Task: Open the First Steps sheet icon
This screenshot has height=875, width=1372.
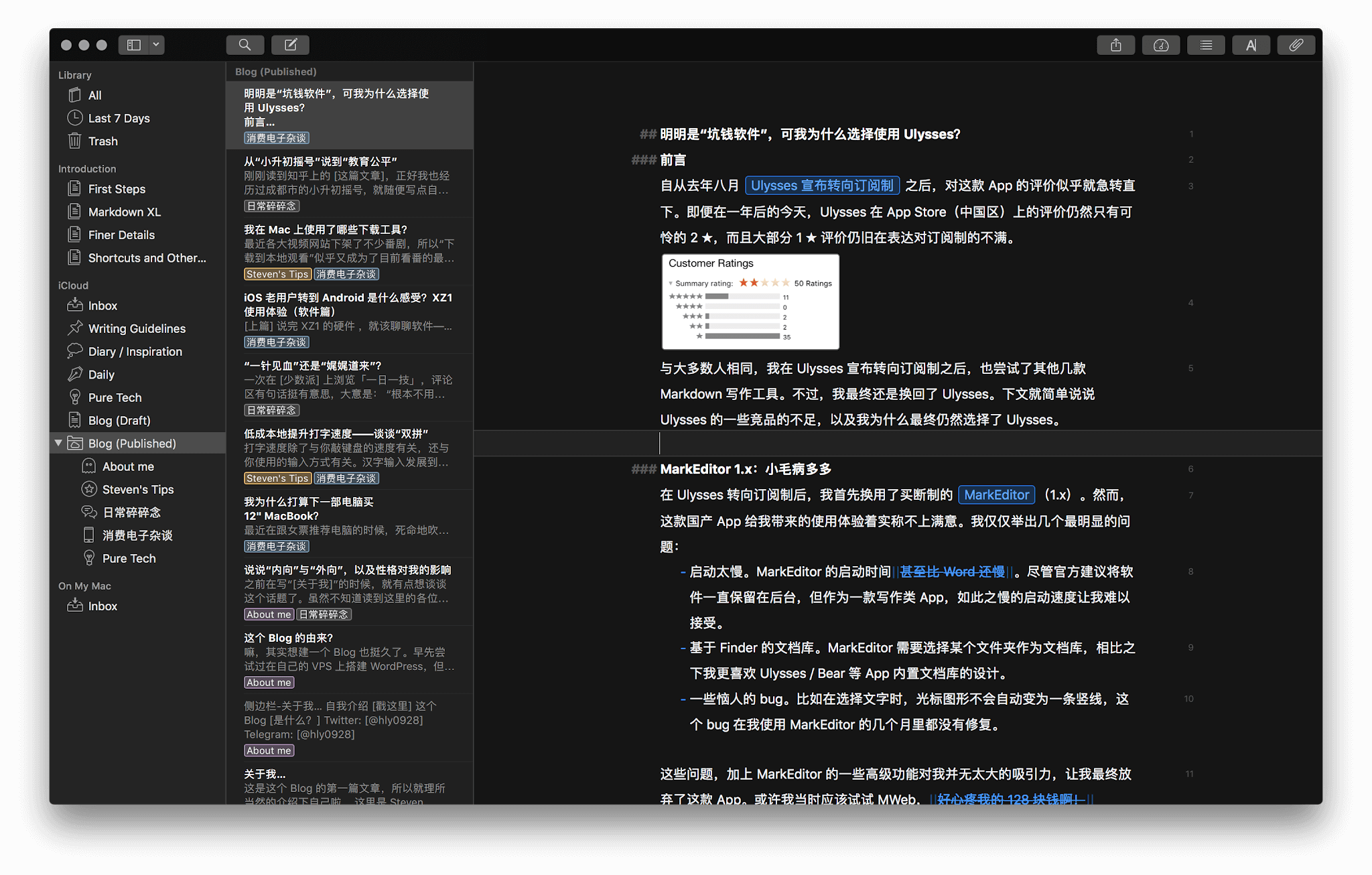Action: coord(74,189)
